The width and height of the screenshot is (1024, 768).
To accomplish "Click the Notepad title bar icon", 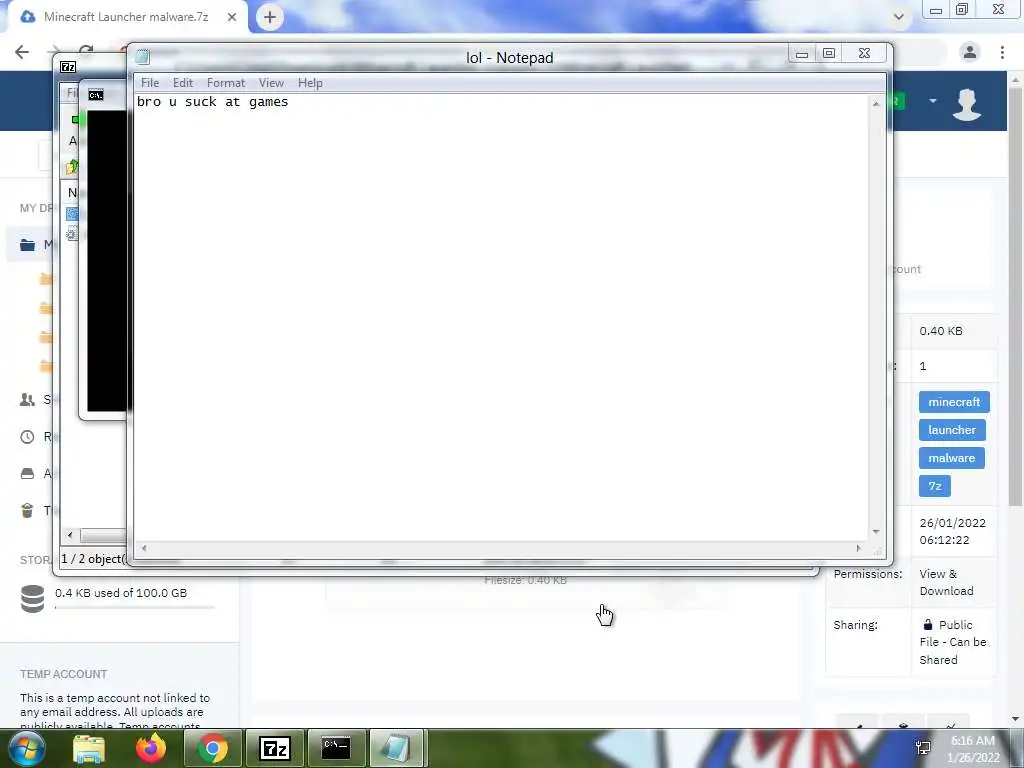I will [x=142, y=57].
